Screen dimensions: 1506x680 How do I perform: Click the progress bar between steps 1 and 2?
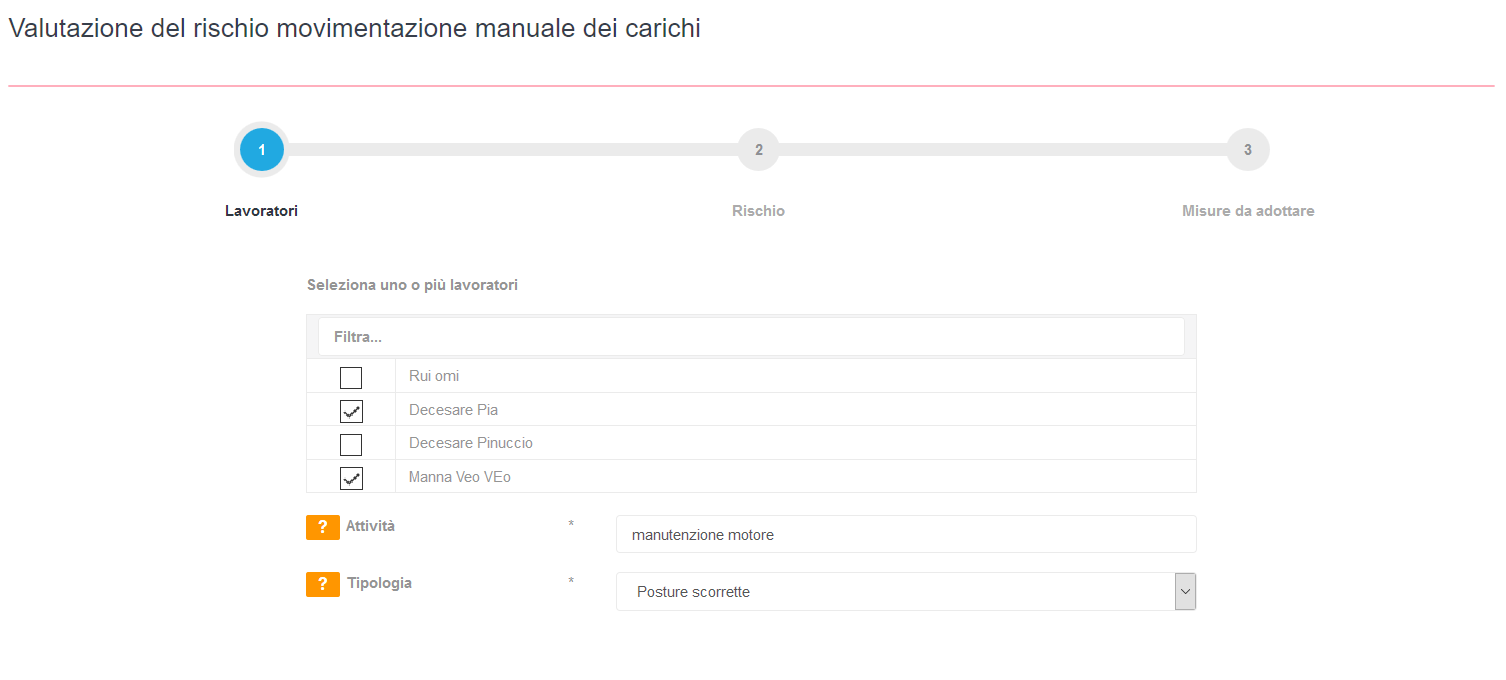511,150
